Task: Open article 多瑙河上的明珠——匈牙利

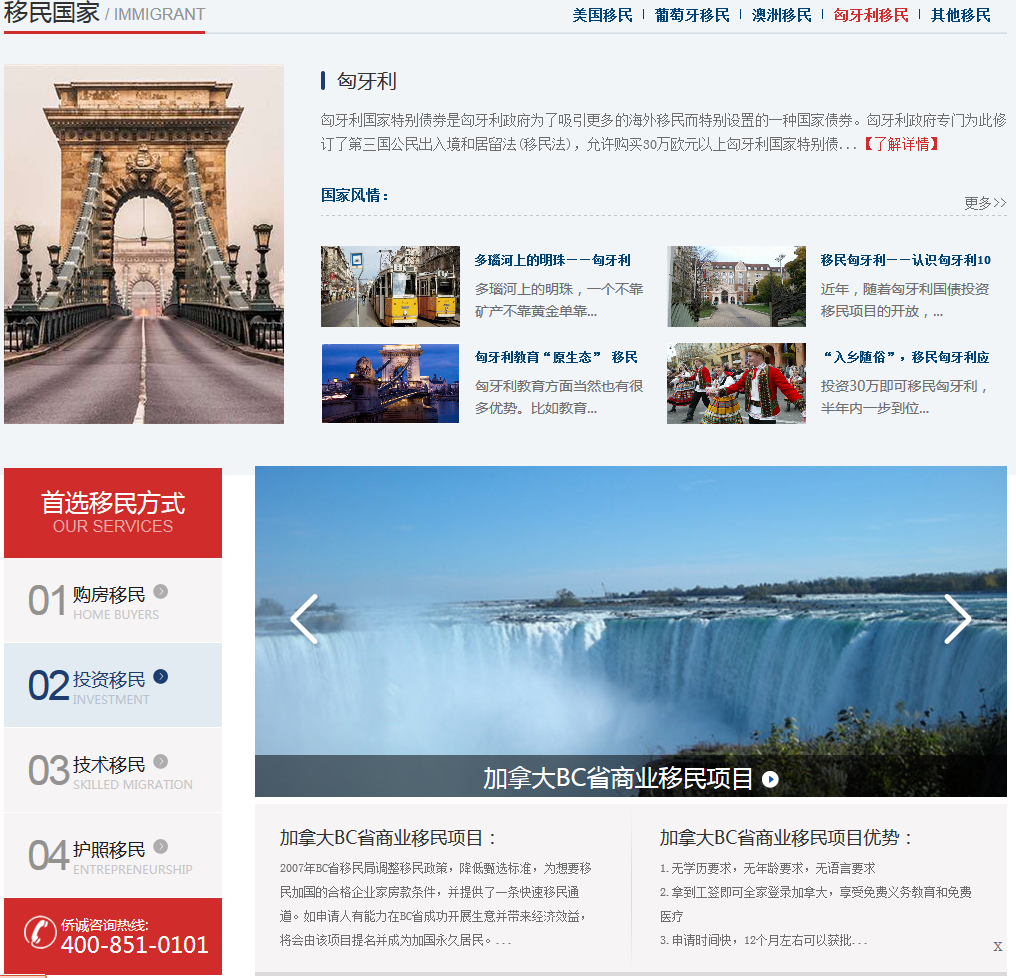Action: [x=553, y=260]
